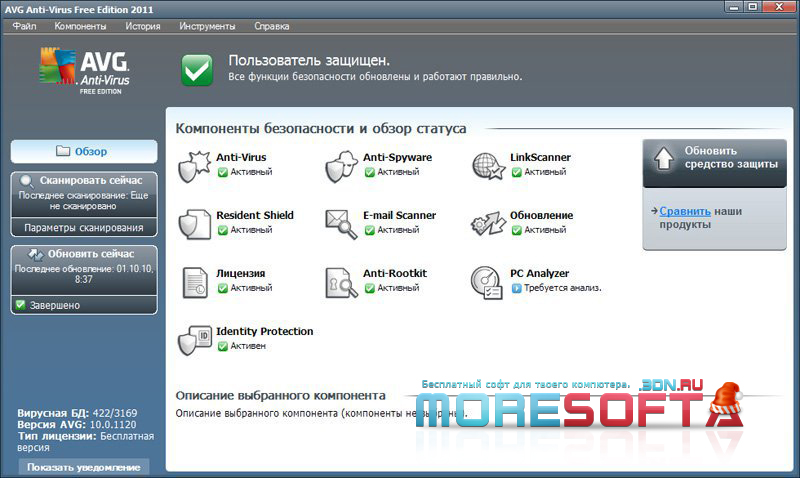Click the Версия AVG 10.0.1120 text

(x=77, y=424)
